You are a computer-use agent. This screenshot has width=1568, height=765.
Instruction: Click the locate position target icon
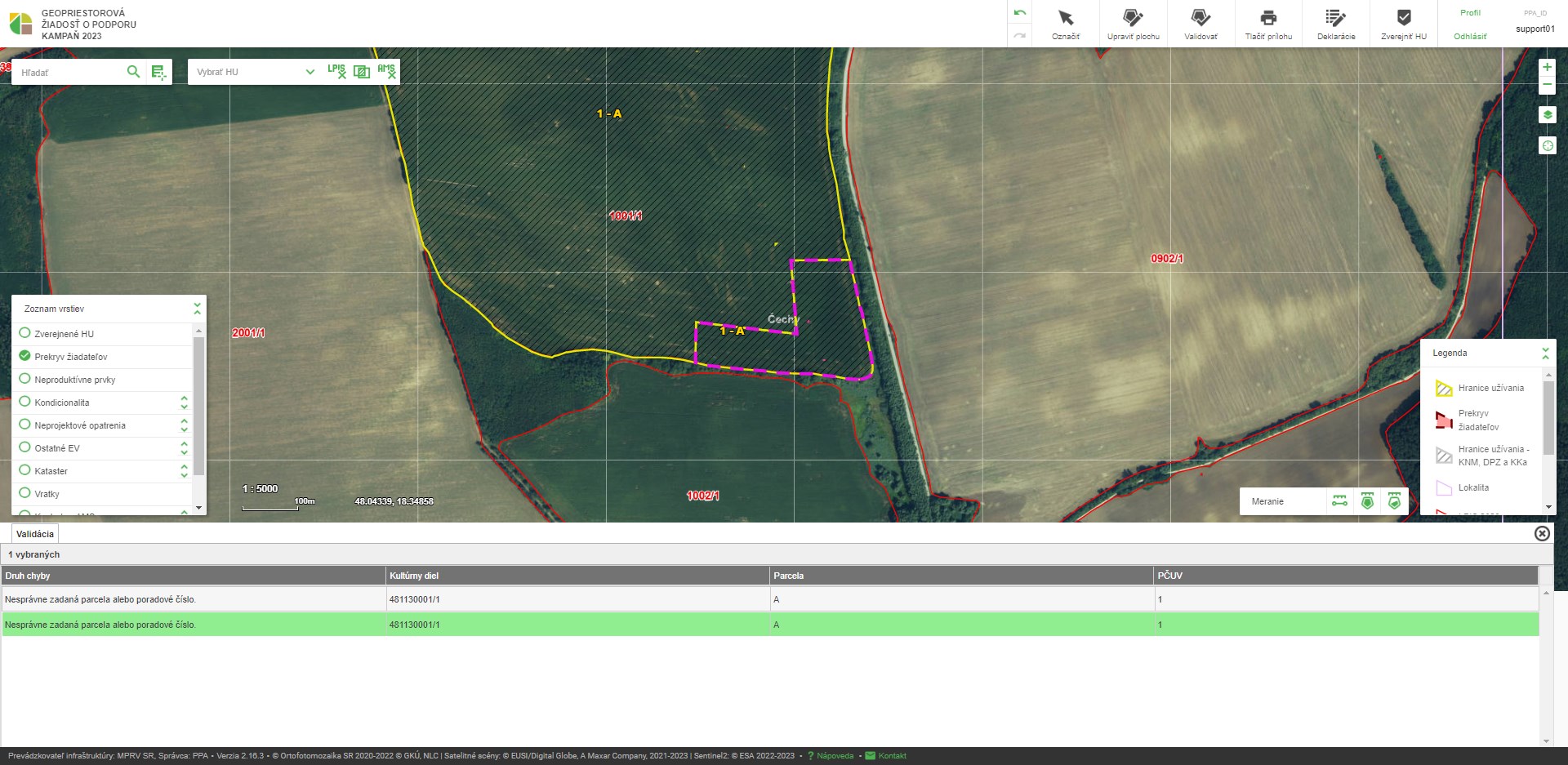click(1547, 145)
